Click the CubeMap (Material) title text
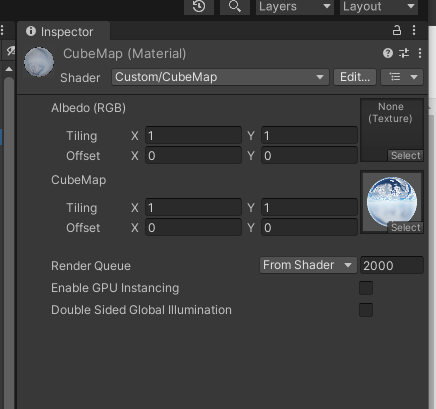This screenshot has width=436, height=409. click(125, 54)
